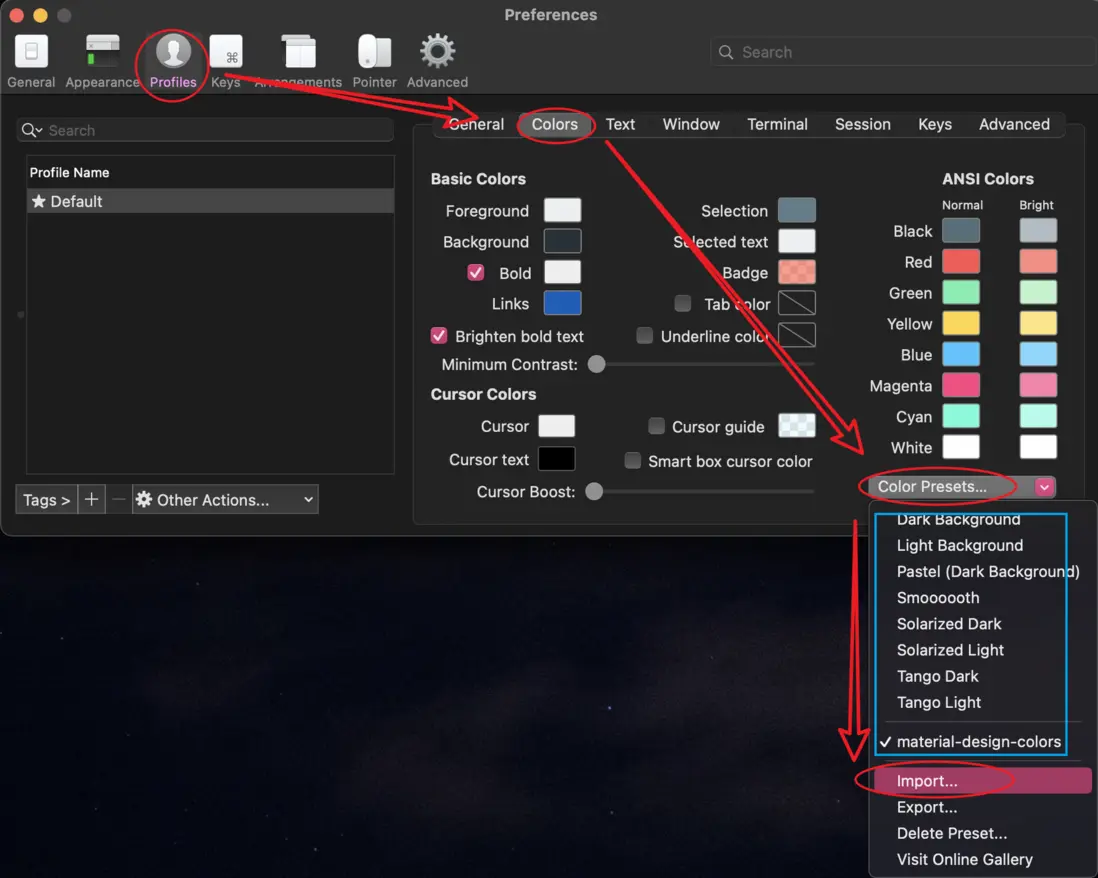Enable the Underline color checkbox
This screenshot has width=1098, height=878.
click(x=644, y=335)
